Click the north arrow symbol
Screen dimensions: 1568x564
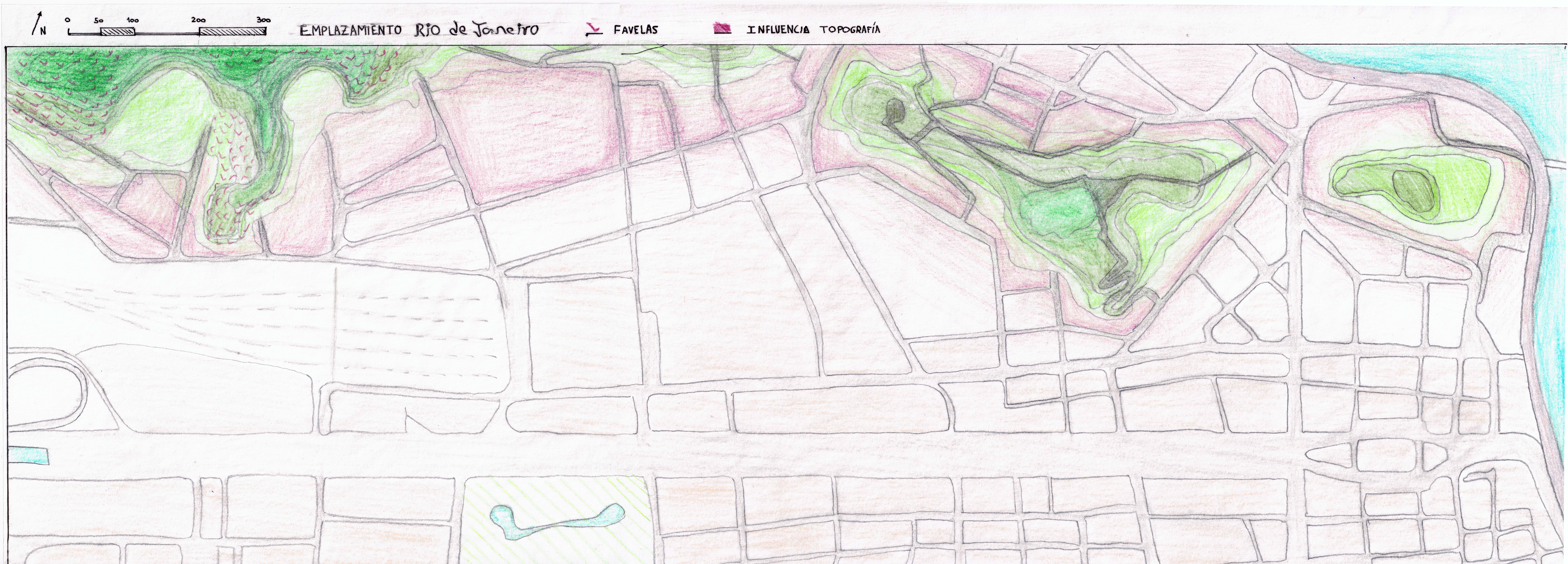click(39, 23)
